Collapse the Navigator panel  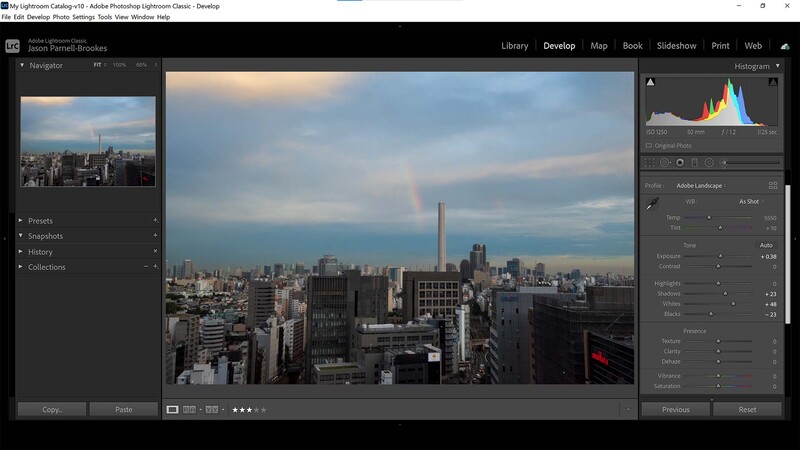(22, 65)
